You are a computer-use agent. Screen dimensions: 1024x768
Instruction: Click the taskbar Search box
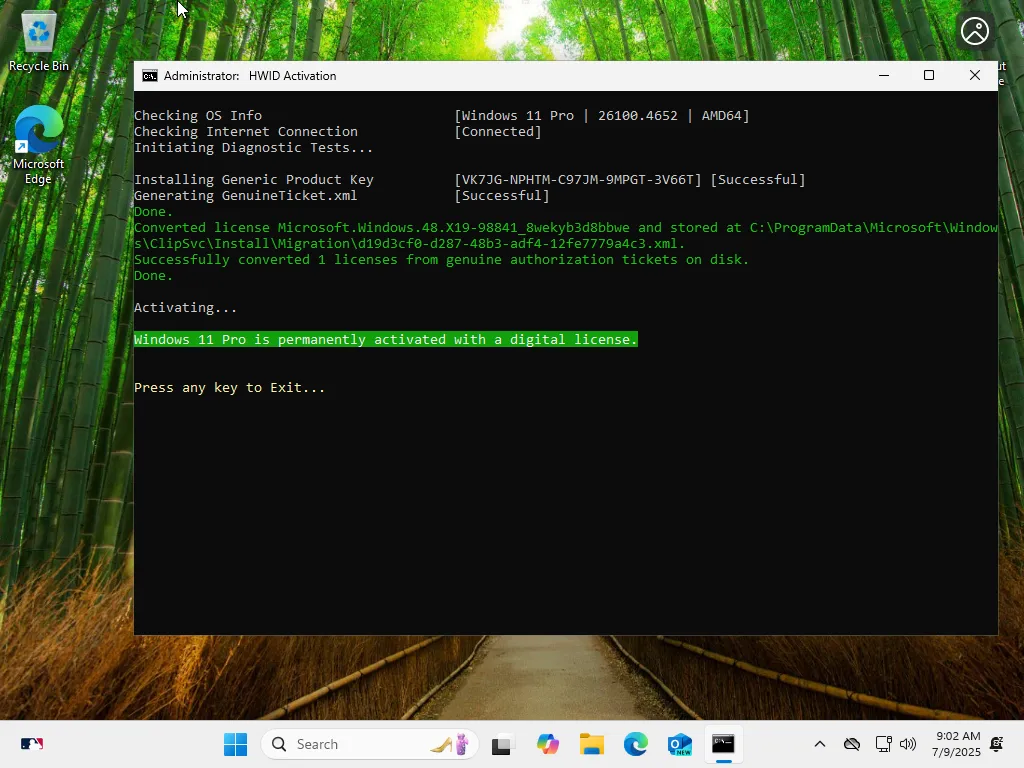point(370,744)
